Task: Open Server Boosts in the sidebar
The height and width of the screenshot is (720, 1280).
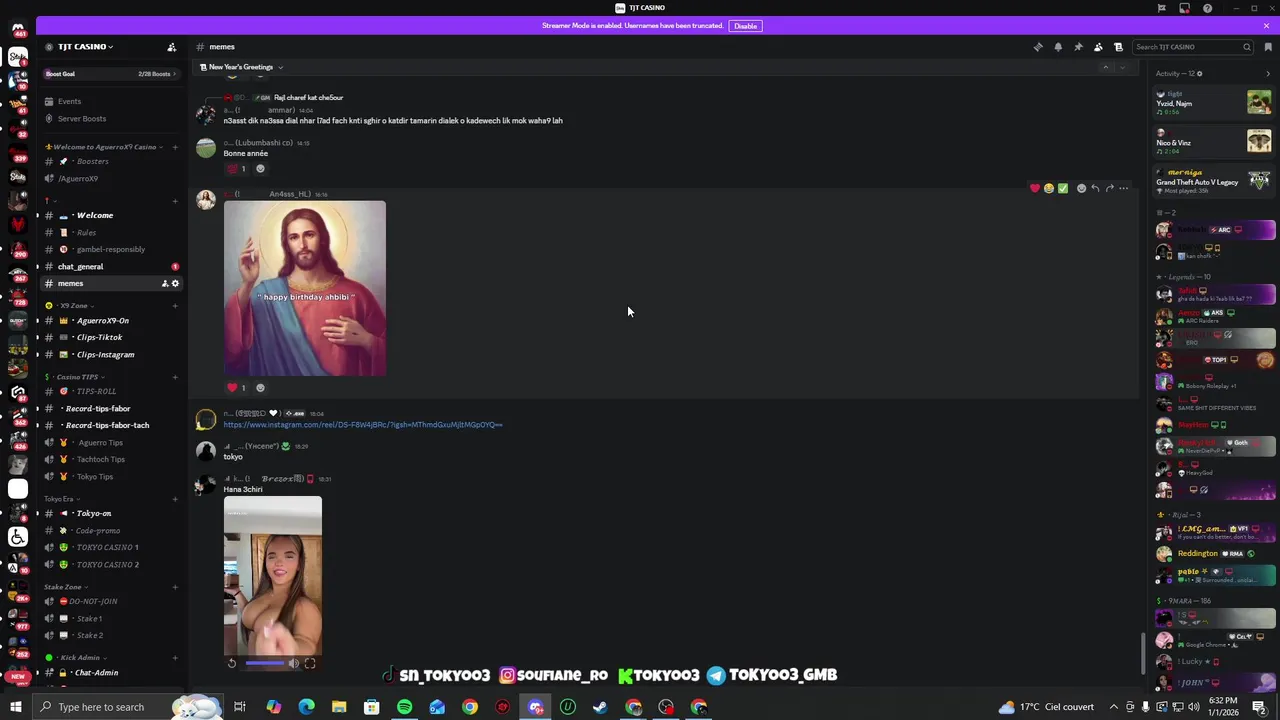Action: 82,119
